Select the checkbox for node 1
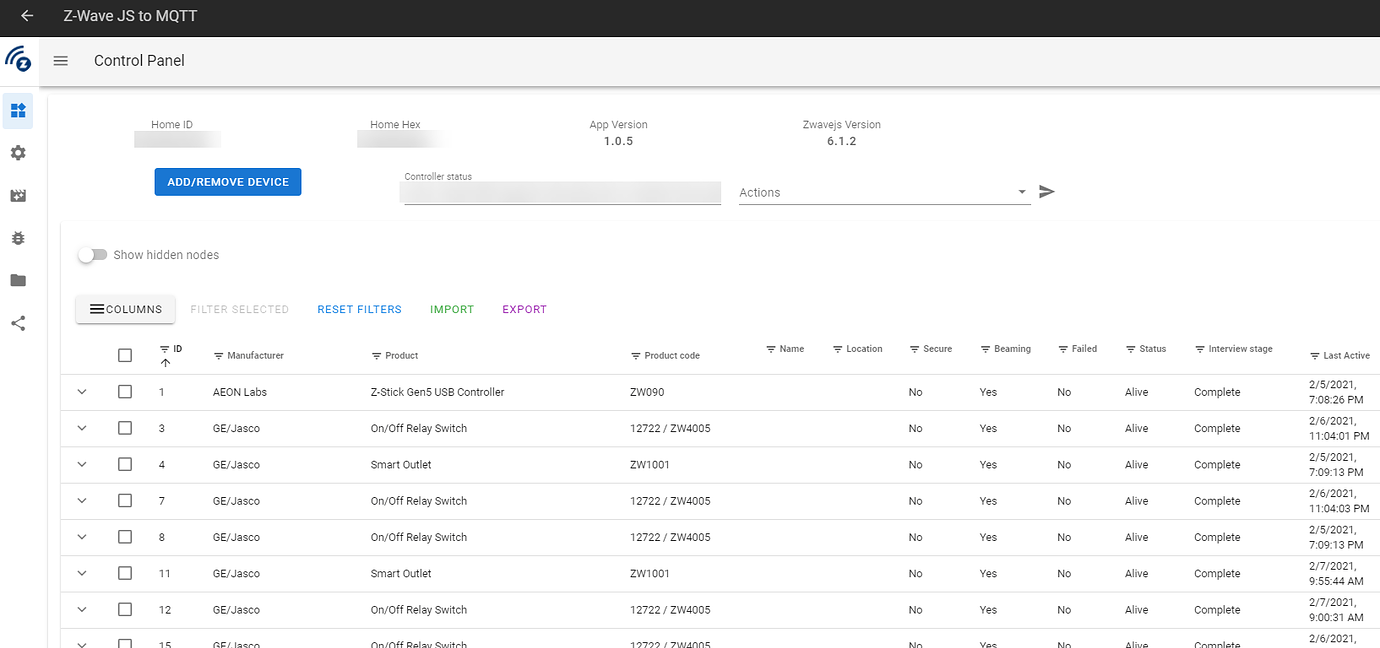 point(124,392)
